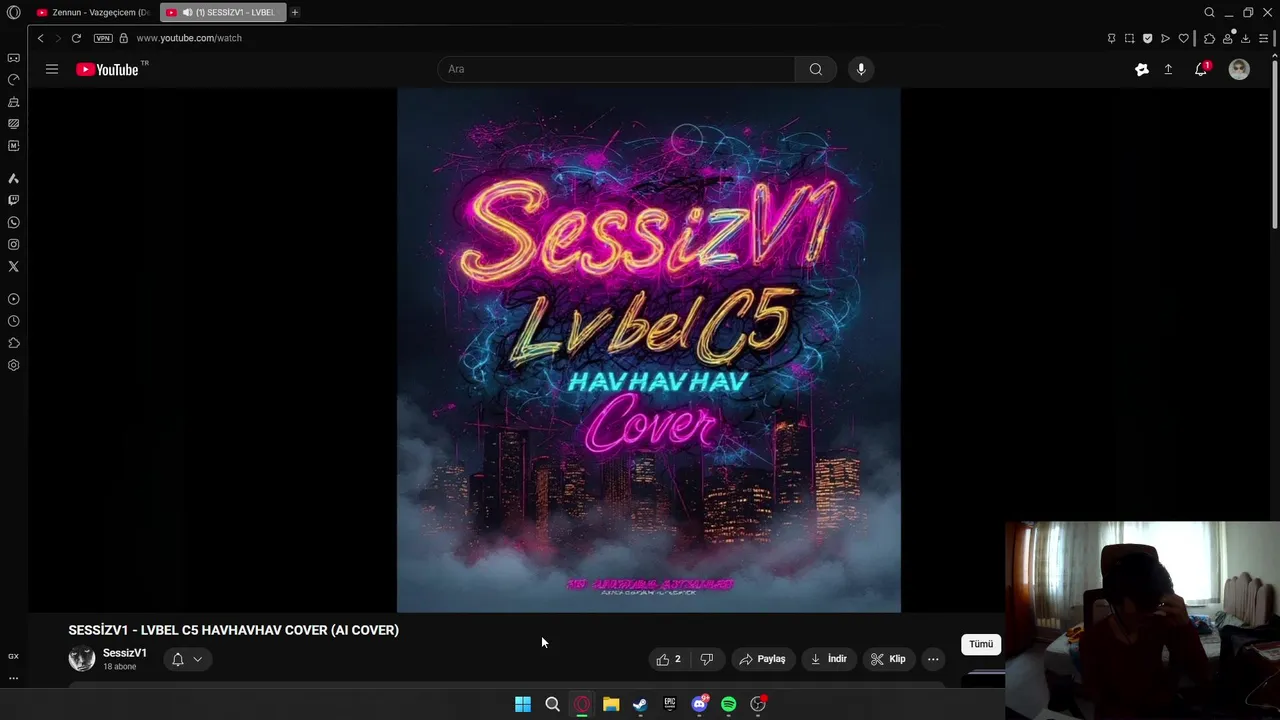Screen dimensions: 1280x720
Task: Open WhatsApp in the sidebar
Action: [13, 222]
